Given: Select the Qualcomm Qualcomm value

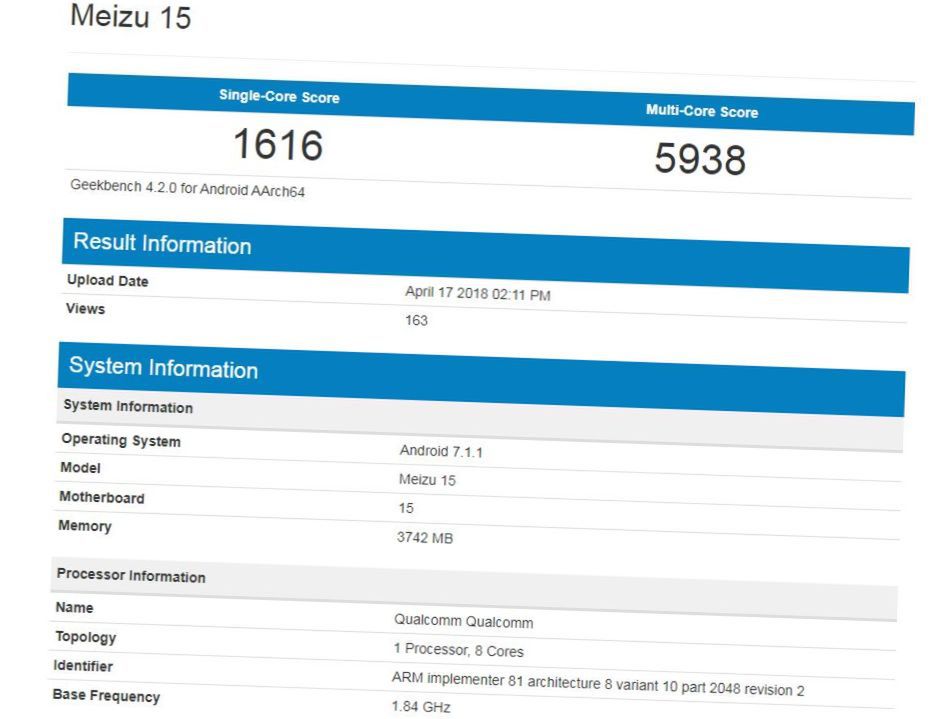Looking at the screenshot, I should tap(464, 621).
